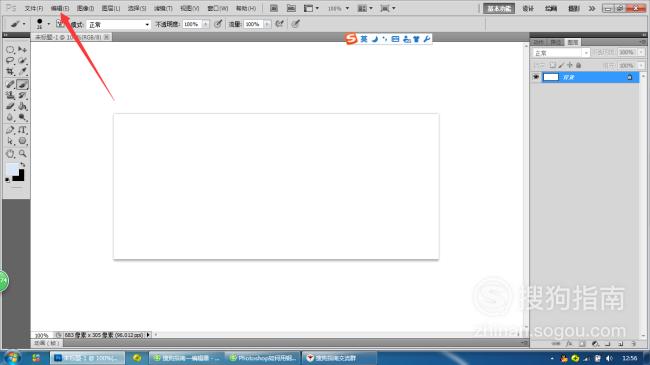Open the flow slider arrow in options bar
The image size is (650, 365).
coord(267,24)
